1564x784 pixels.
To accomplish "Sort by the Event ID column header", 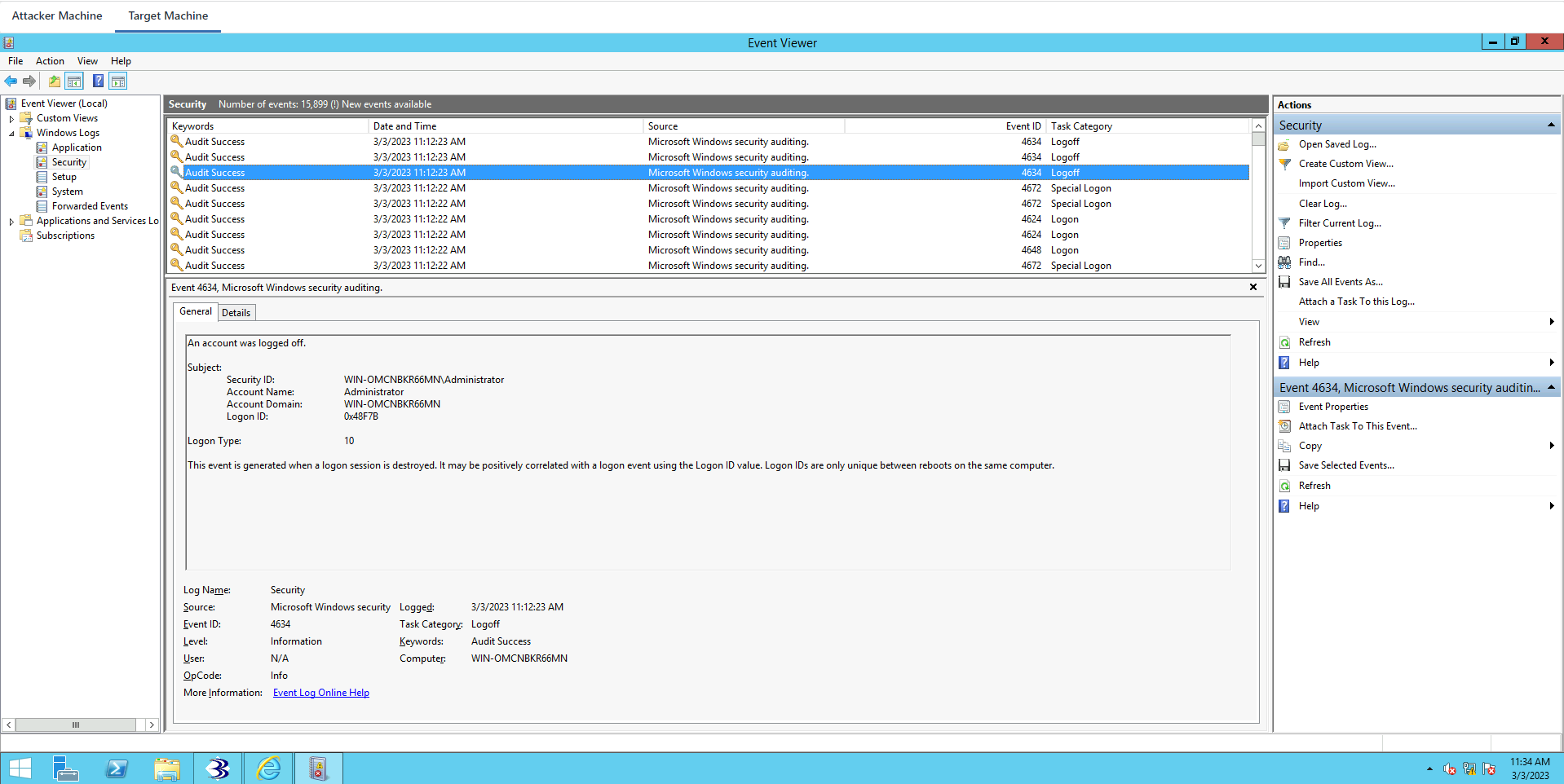I will [x=945, y=126].
